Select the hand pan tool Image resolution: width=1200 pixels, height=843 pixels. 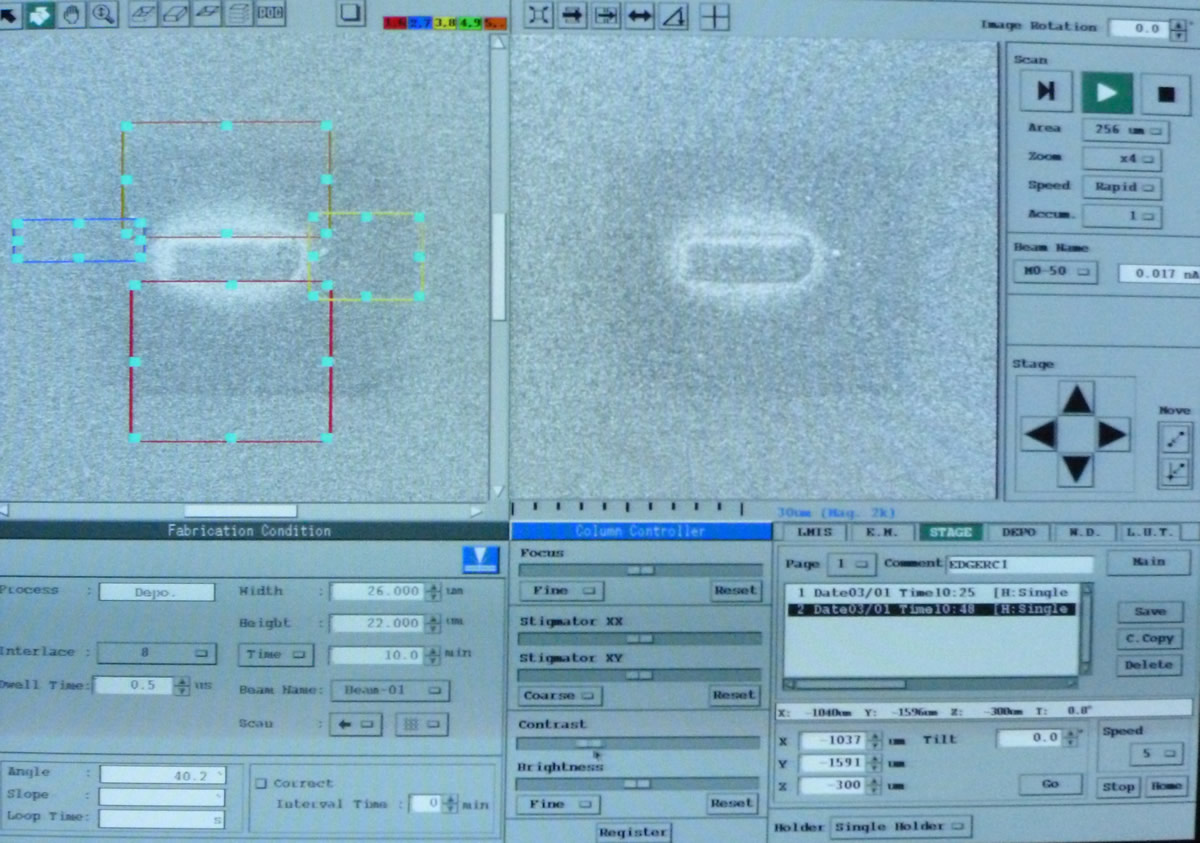point(71,14)
